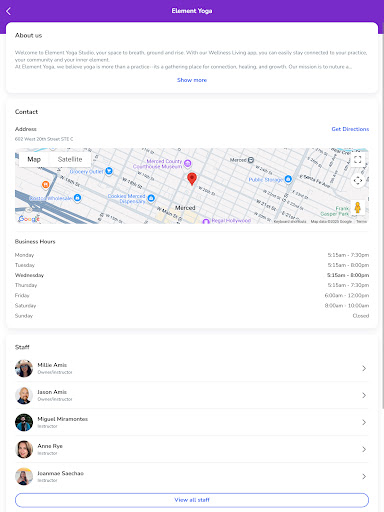Click the Regal Hollywood map marker
The height and width of the screenshot is (512, 384).
206,221
